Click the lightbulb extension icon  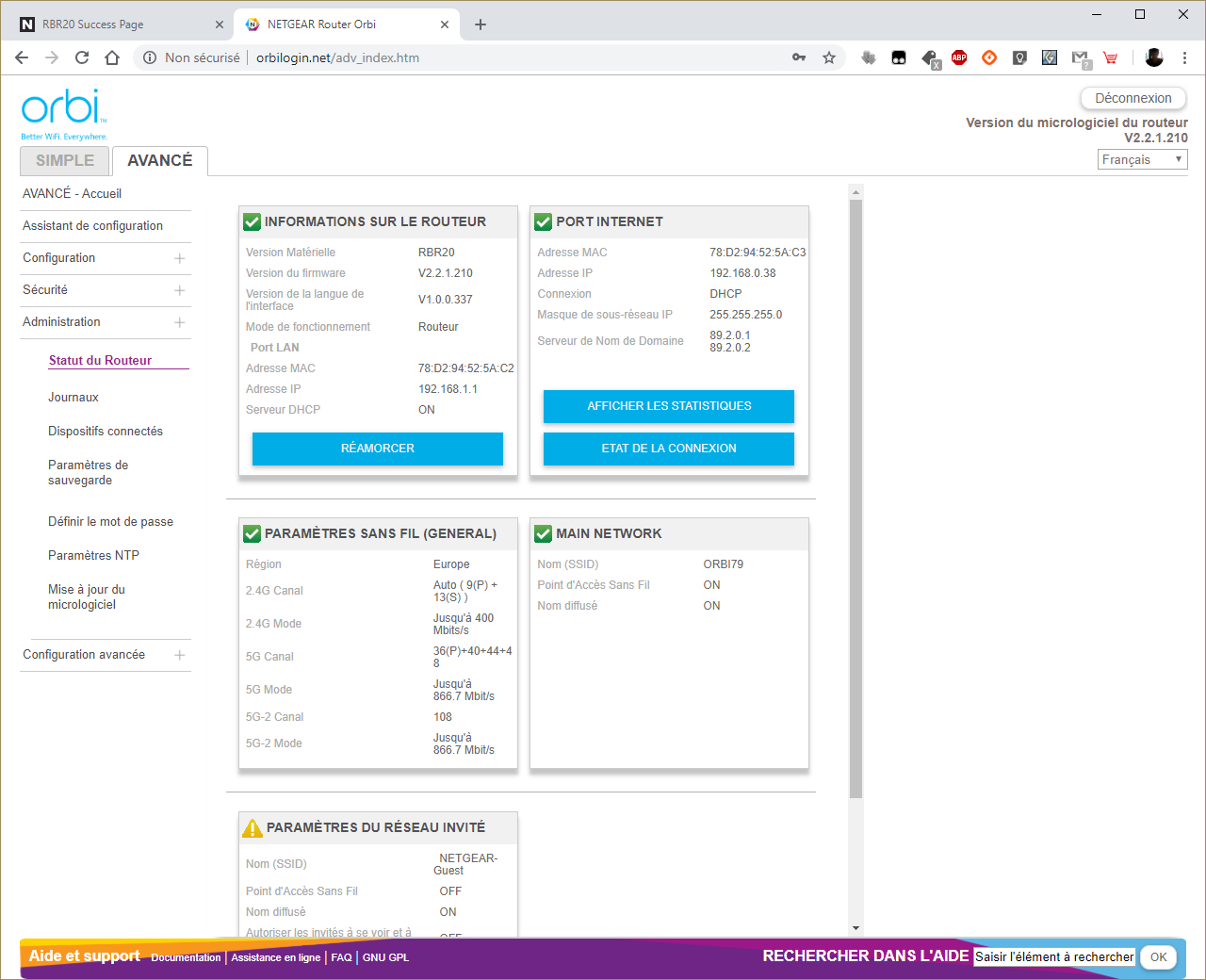[1019, 57]
